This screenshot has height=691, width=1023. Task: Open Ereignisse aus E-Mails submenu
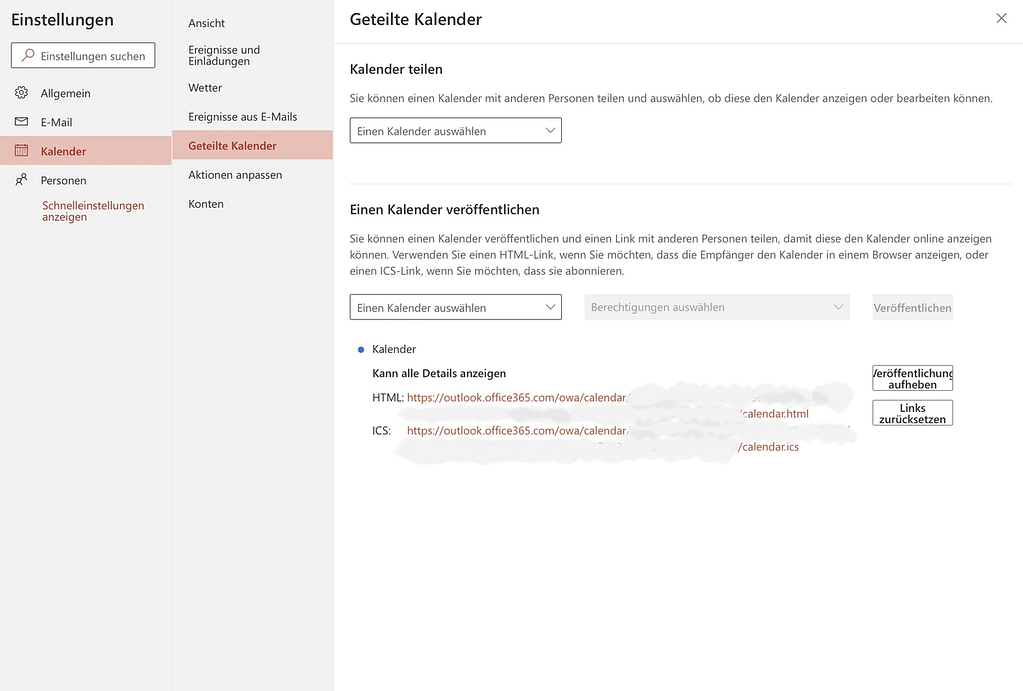tap(252, 117)
